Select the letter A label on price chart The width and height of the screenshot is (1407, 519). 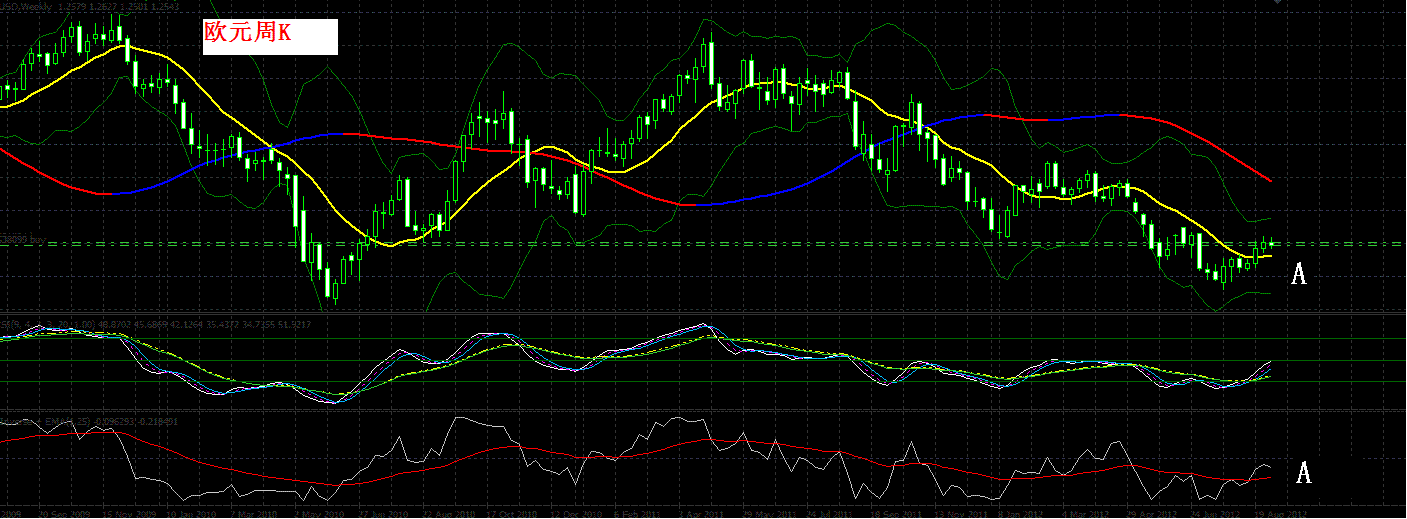click(1299, 274)
